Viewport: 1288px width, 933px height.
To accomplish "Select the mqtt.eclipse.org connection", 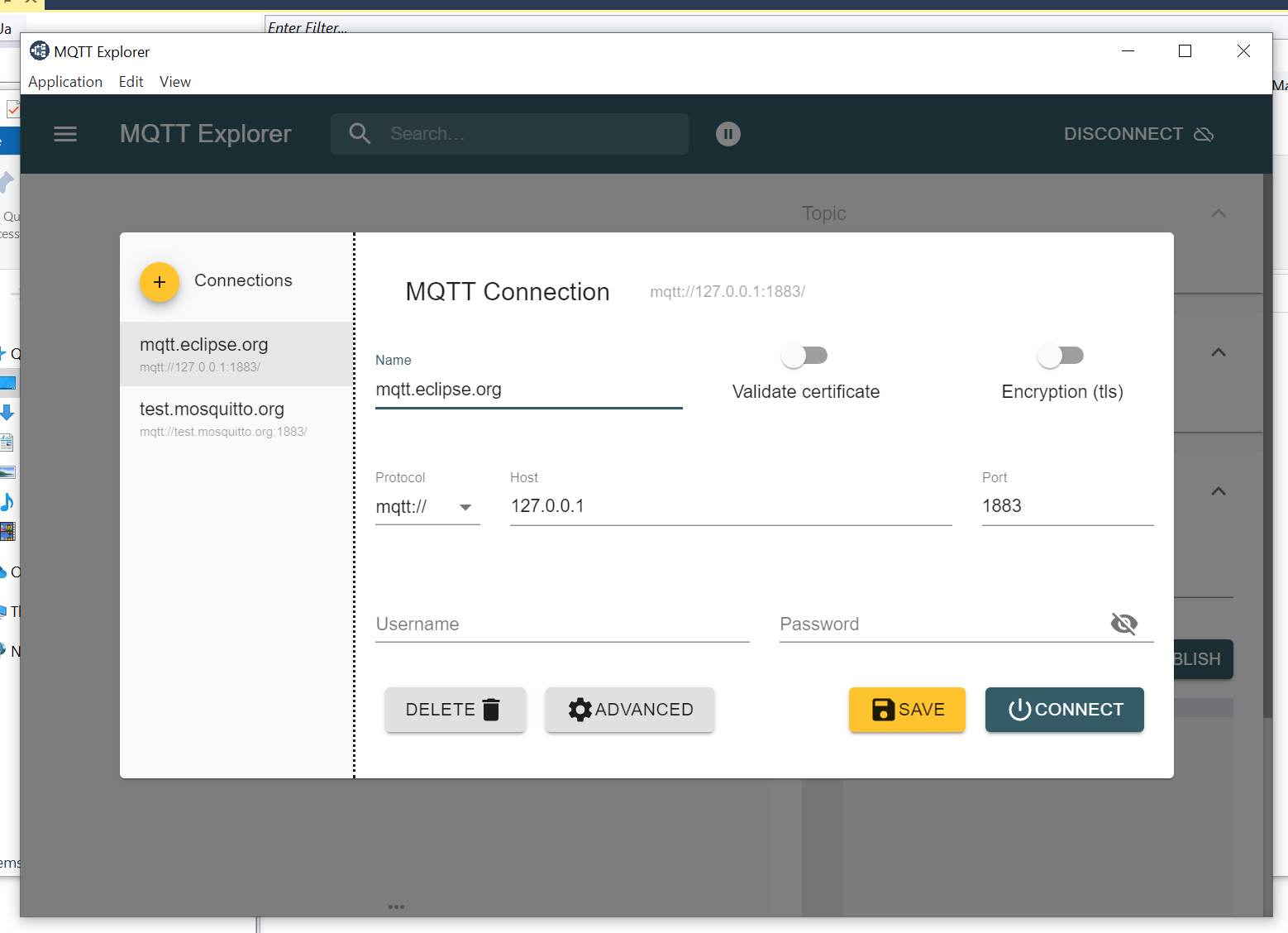I will tap(236, 354).
